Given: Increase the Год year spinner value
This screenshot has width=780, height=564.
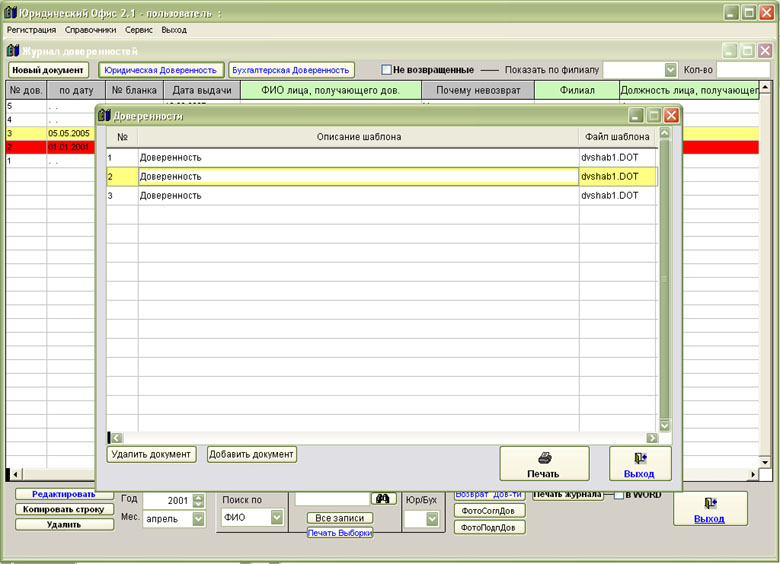Looking at the screenshot, I should click(x=198, y=496).
